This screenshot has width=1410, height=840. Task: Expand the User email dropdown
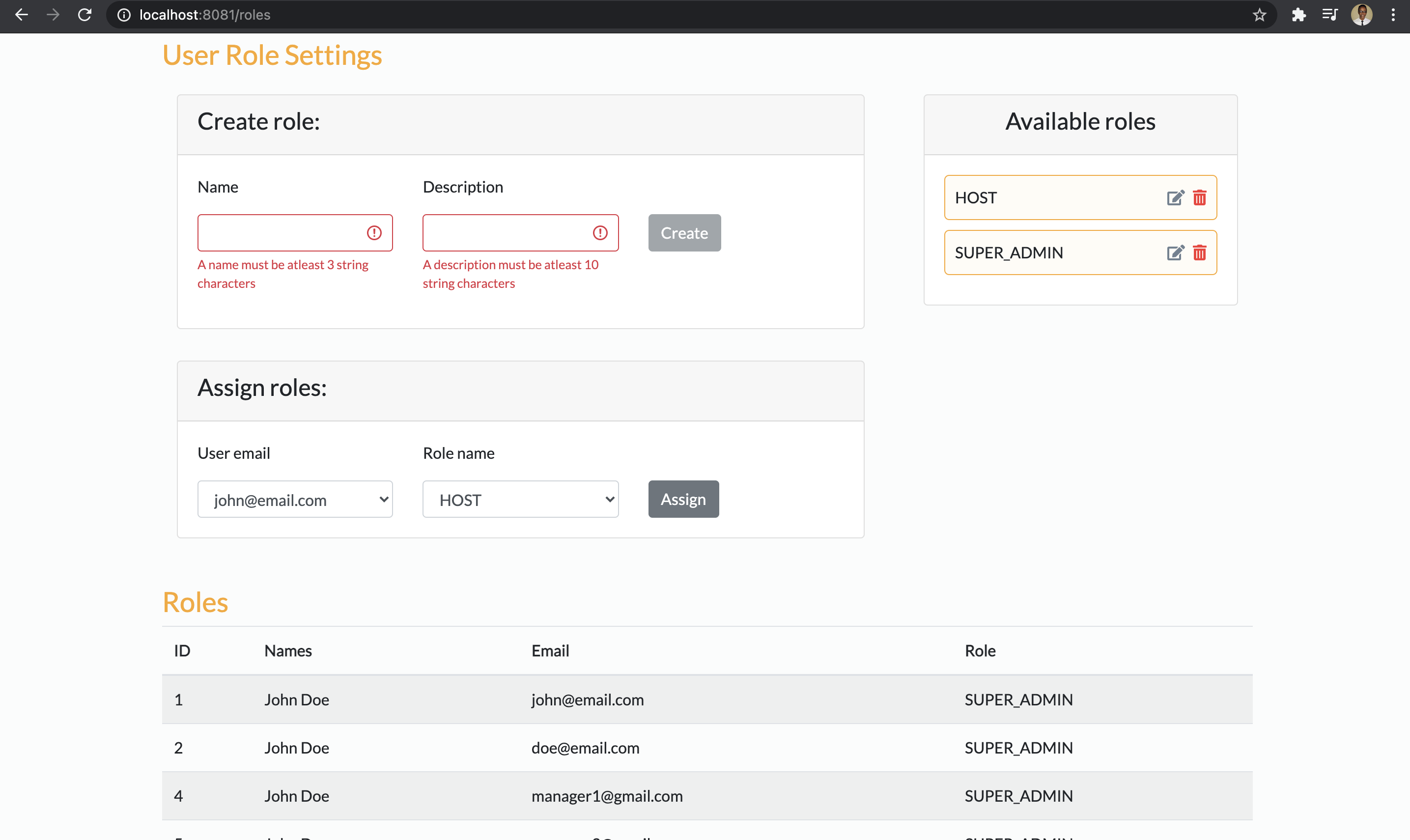point(295,499)
